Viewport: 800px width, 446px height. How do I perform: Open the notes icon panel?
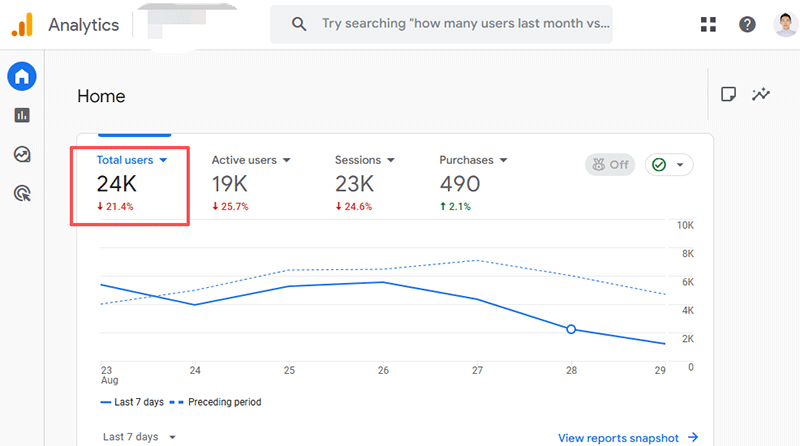[729, 94]
